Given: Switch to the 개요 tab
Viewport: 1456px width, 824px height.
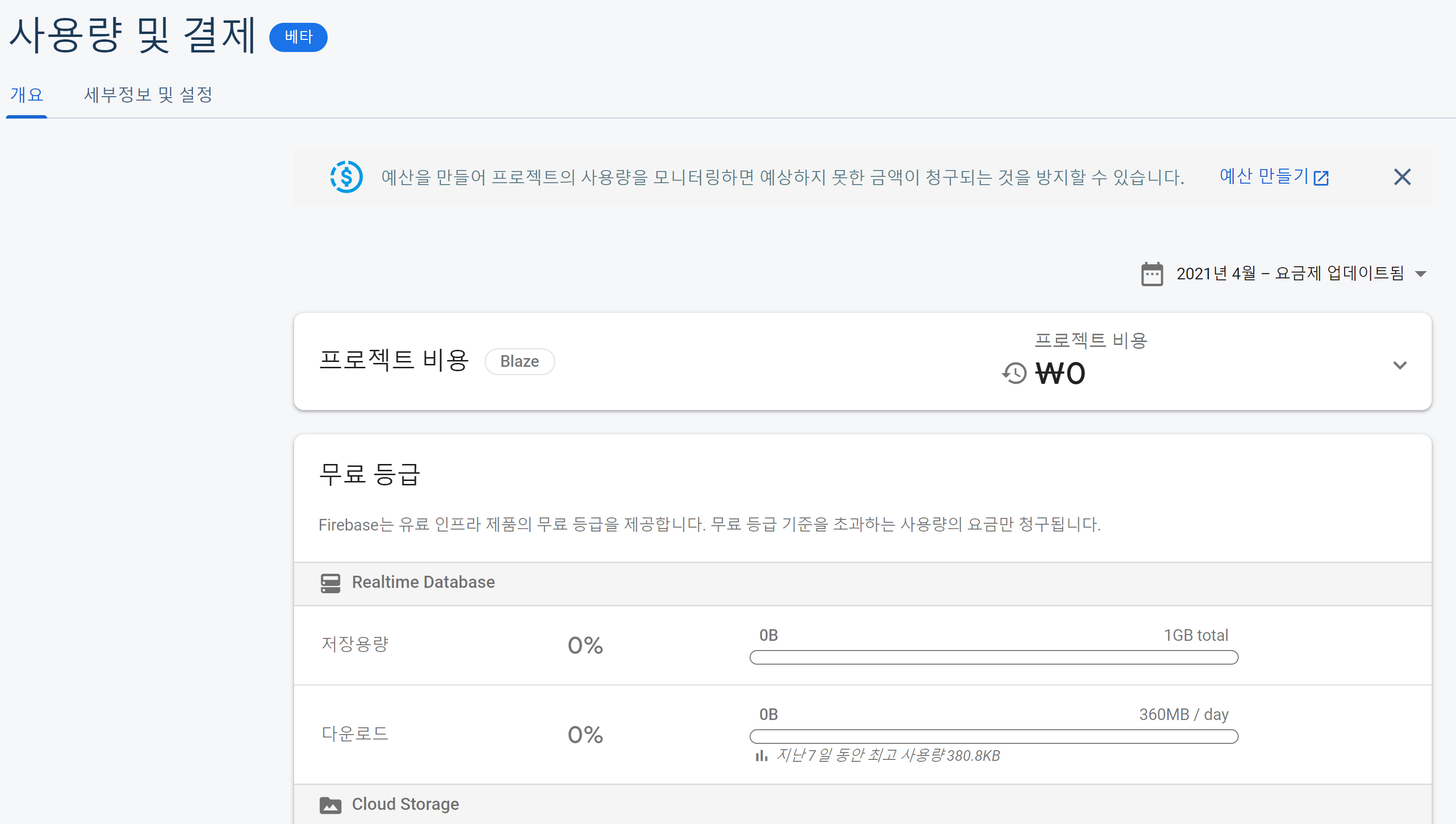Looking at the screenshot, I should click(27, 95).
